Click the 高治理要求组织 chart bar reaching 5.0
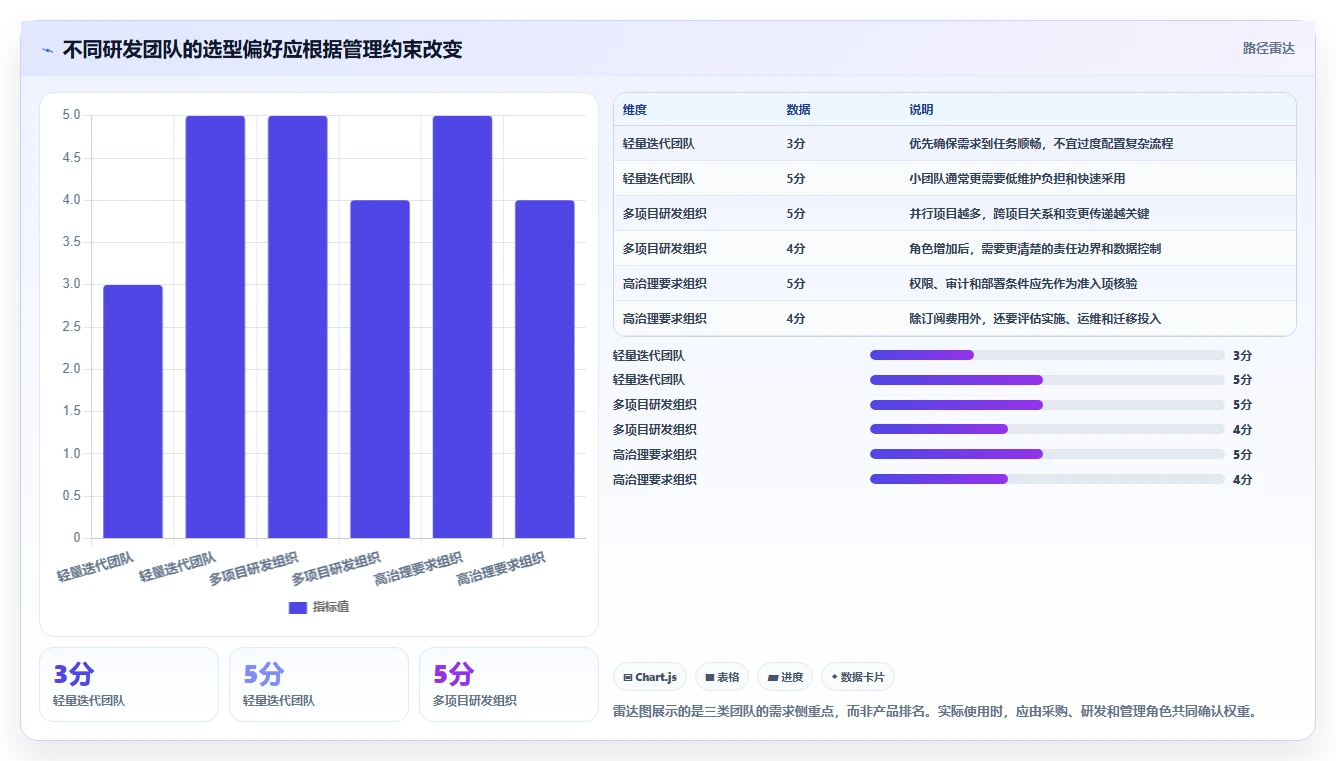Image resolution: width=1336 pixels, height=761 pixels. 462,327
